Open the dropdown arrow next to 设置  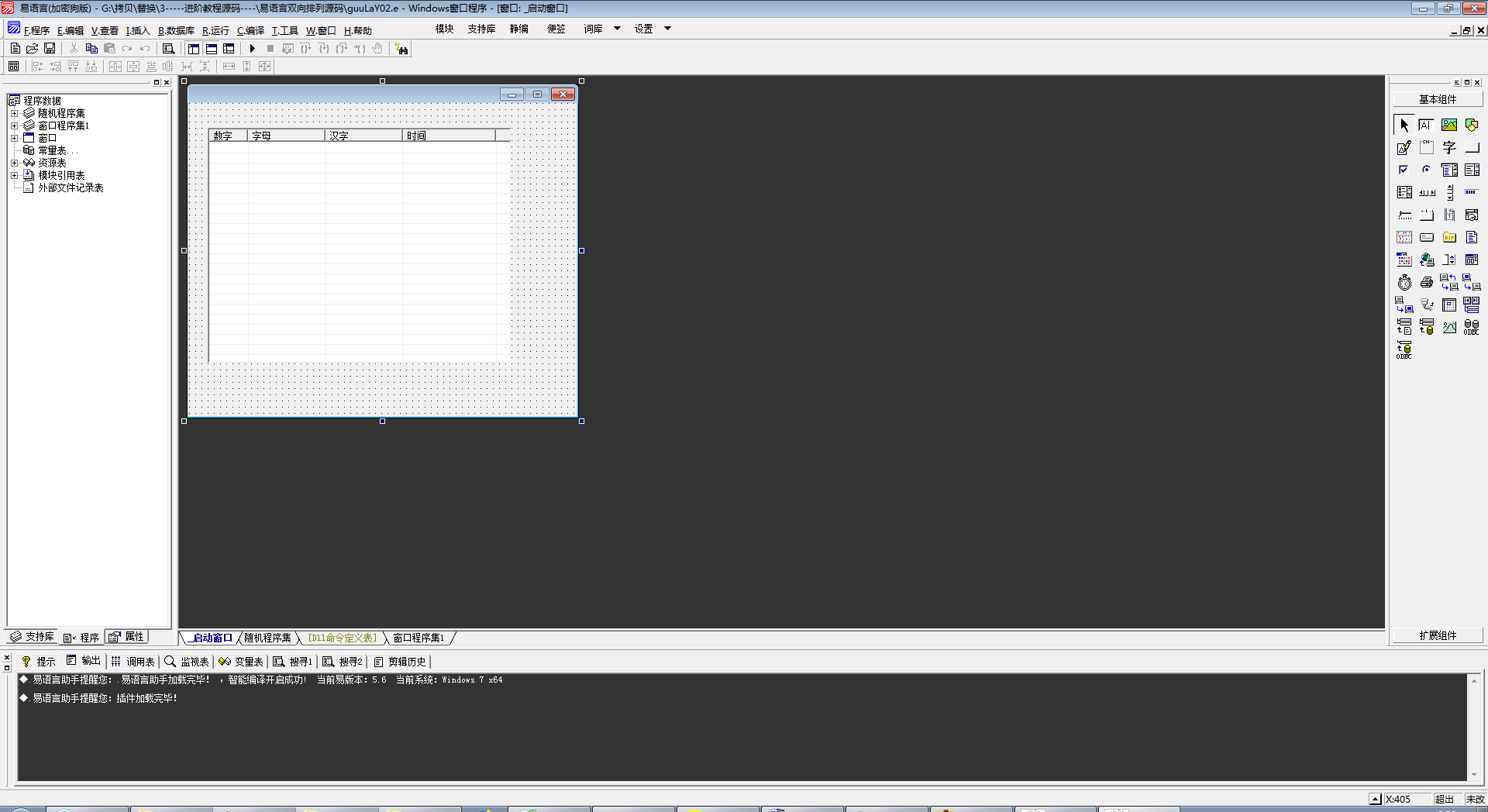(667, 29)
